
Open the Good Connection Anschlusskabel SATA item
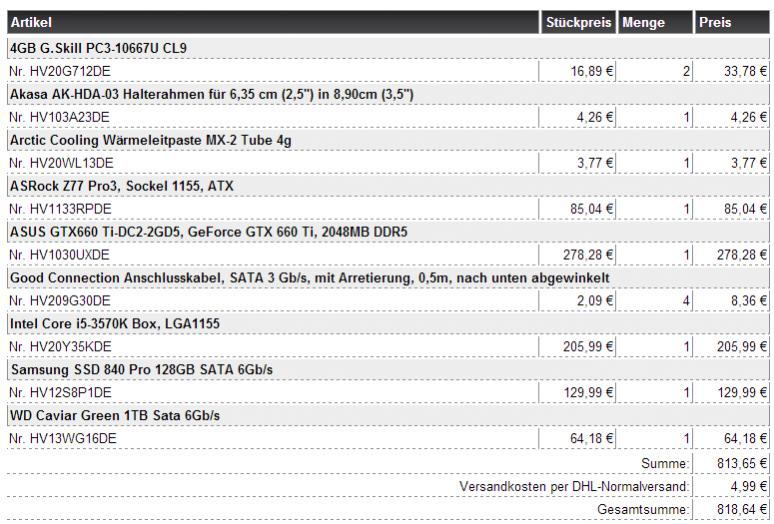310,277
